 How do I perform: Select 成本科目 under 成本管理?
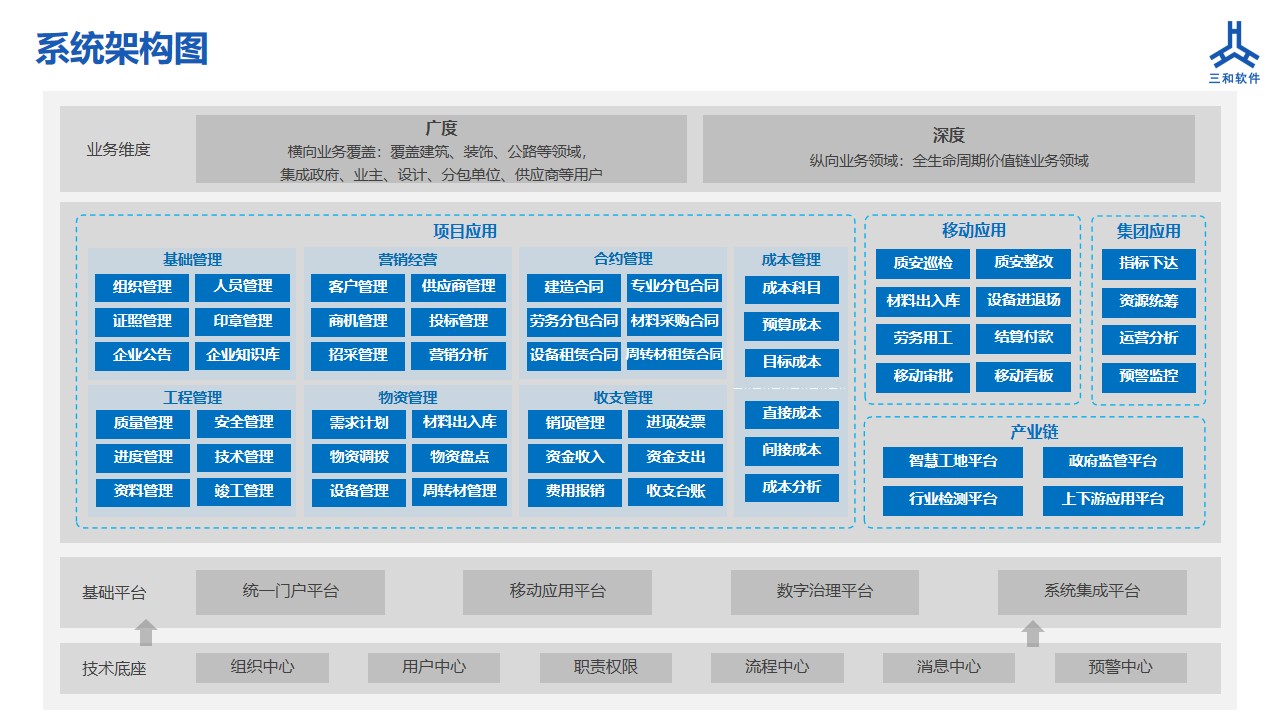(x=792, y=289)
